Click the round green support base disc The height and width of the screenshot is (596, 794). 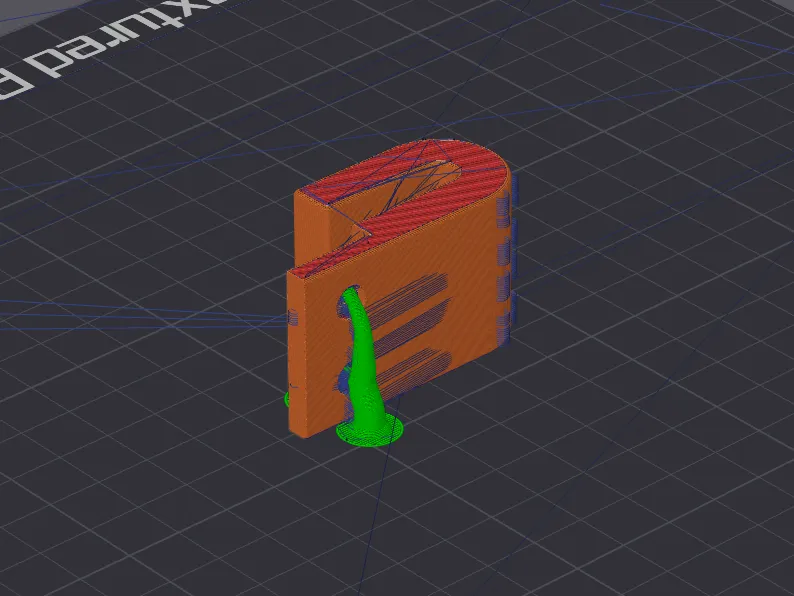coord(370,430)
